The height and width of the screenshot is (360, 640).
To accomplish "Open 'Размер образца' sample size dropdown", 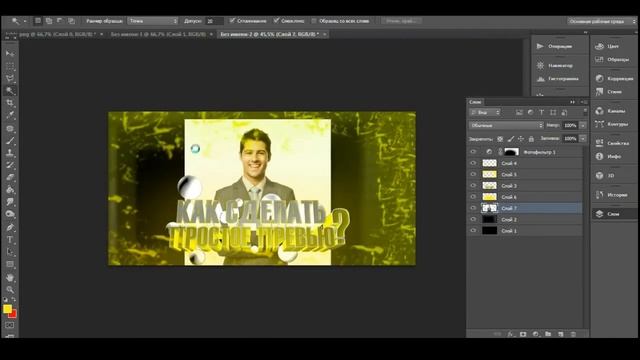I will 153,20.
